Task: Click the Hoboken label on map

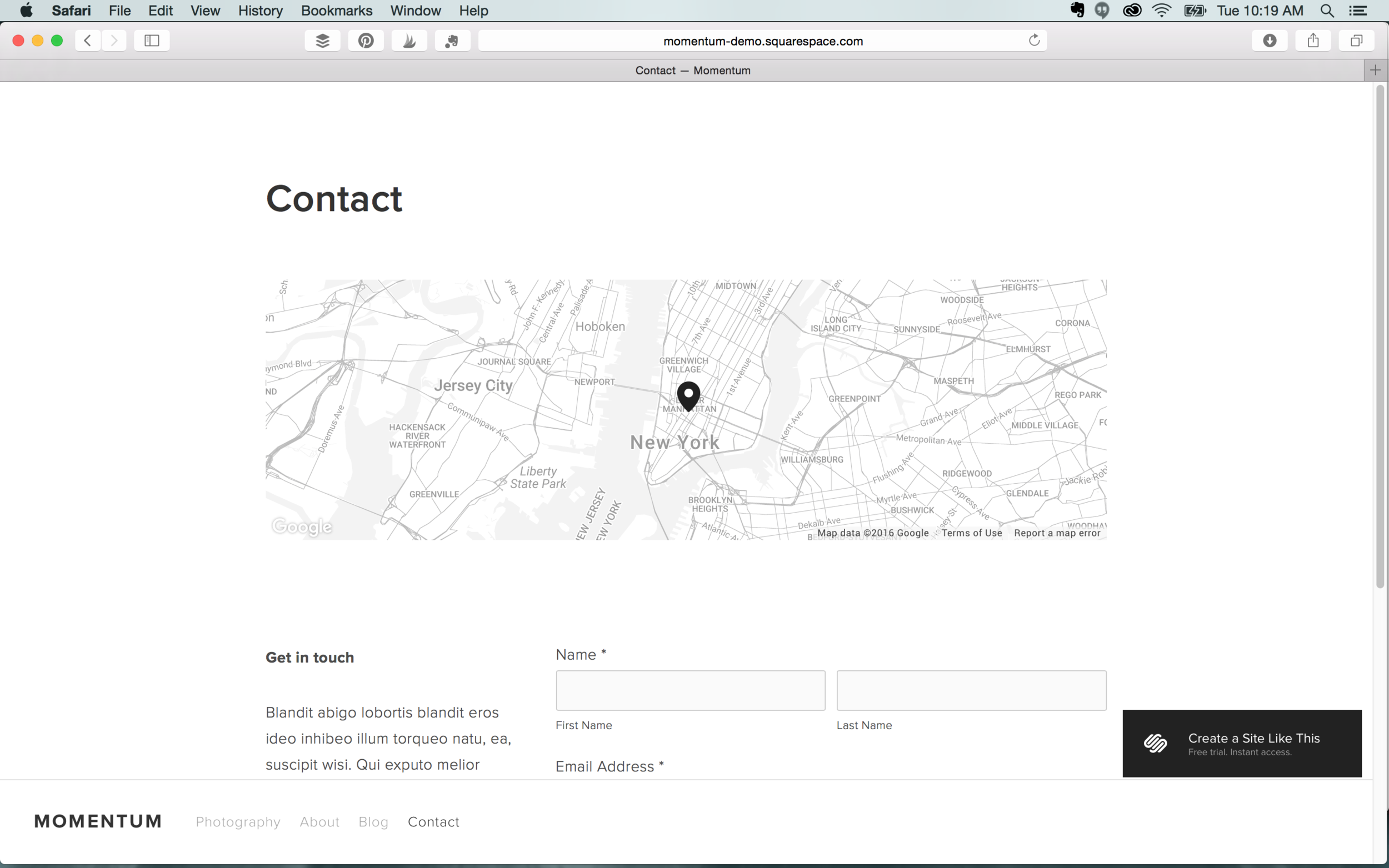Action: tap(600, 326)
